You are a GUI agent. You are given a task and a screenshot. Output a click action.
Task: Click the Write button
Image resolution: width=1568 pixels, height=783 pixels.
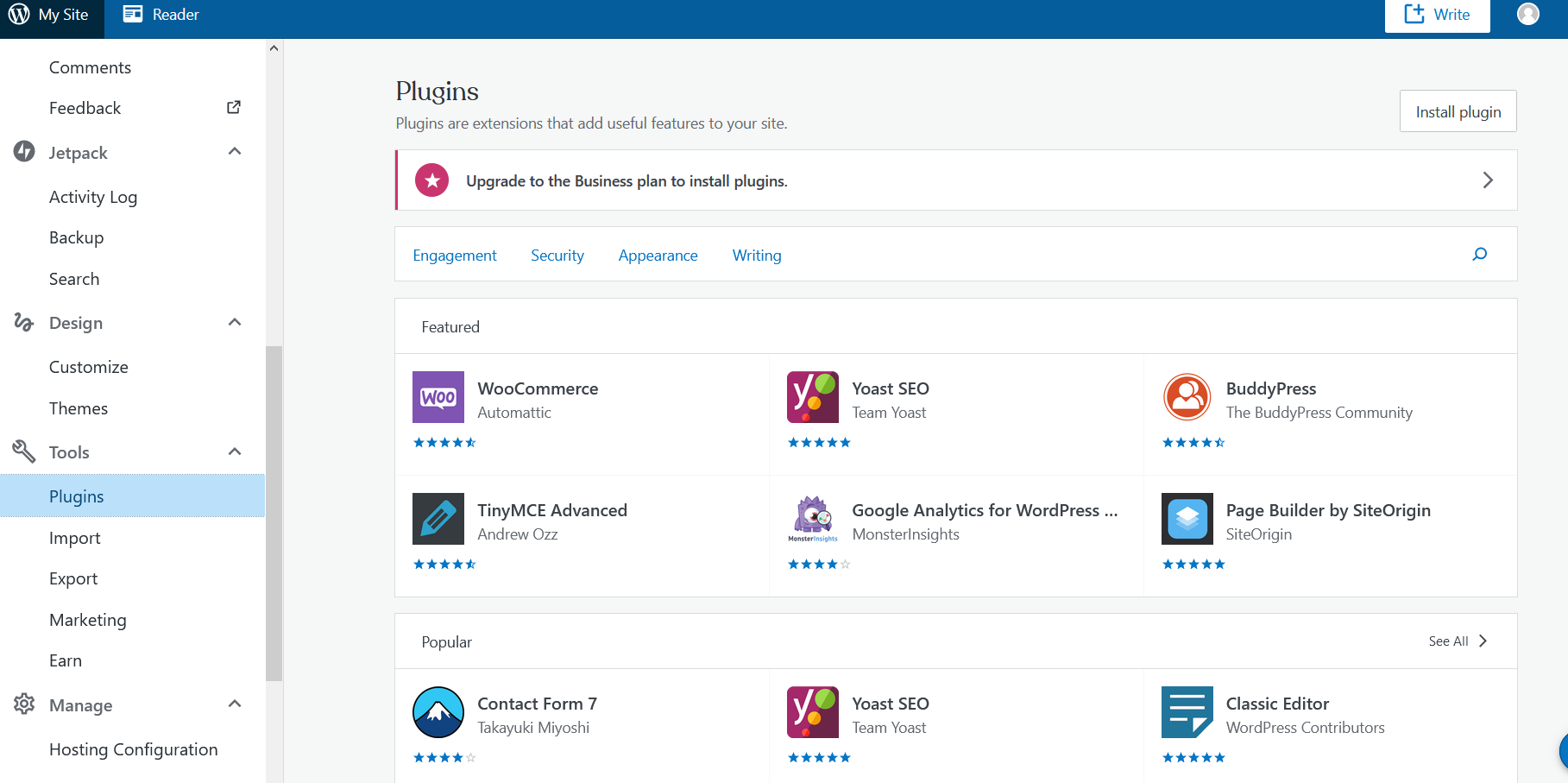pos(1438,15)
